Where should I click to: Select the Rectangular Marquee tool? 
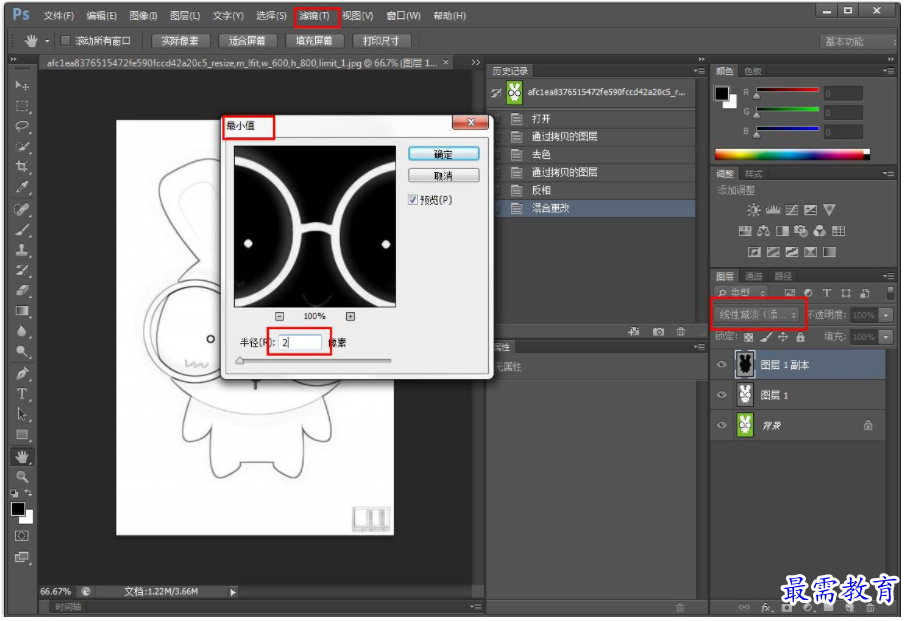pos(22,106)
